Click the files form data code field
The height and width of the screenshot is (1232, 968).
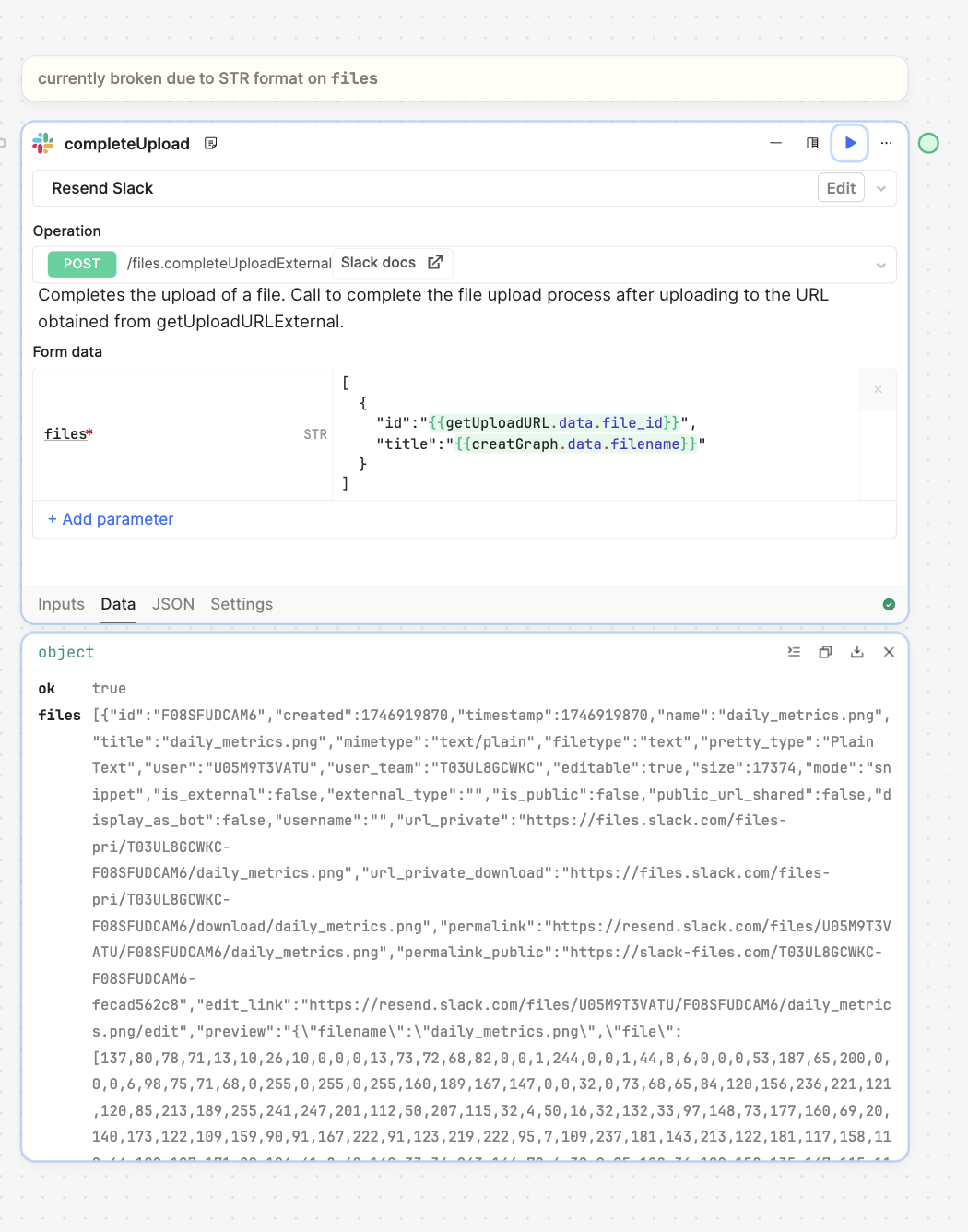coord(596,433)
